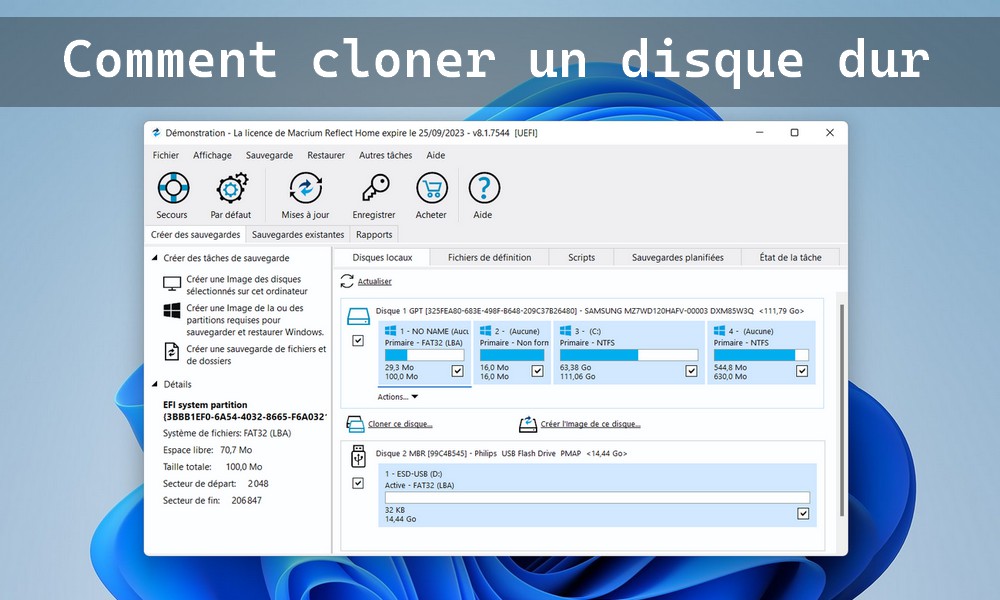Image resolution: width=1000 pixels, height=600 pixels.
Task: Click the Actualiser link
Action: (374, 282)
